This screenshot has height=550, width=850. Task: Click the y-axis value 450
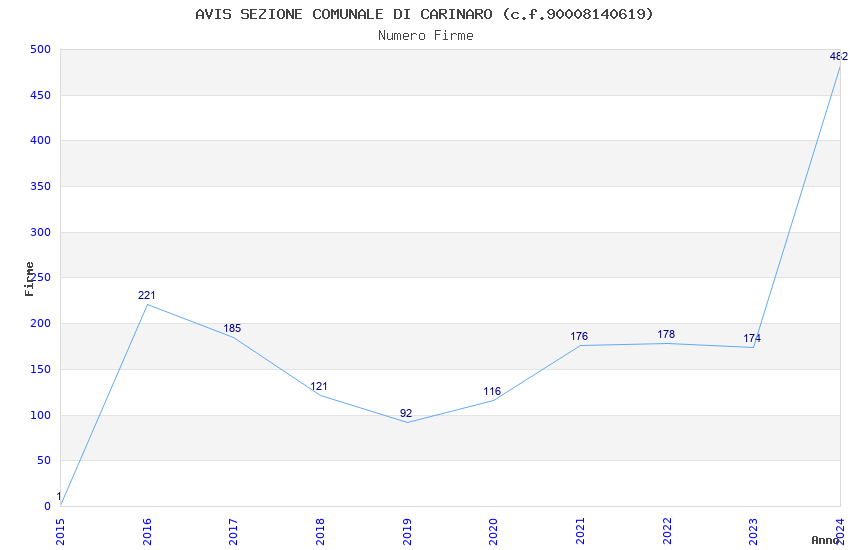[41, 95]
